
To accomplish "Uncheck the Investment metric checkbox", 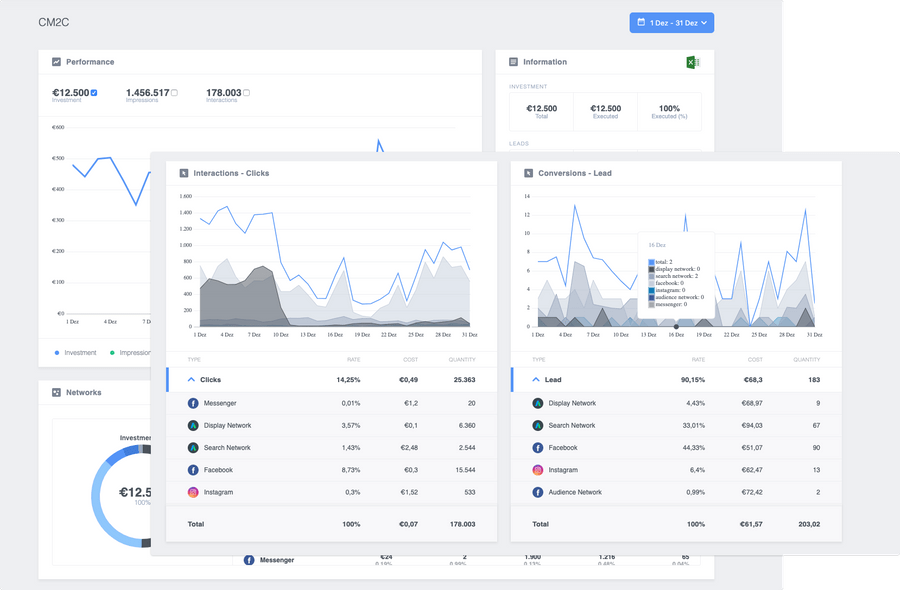I will [x=94, y=92].
